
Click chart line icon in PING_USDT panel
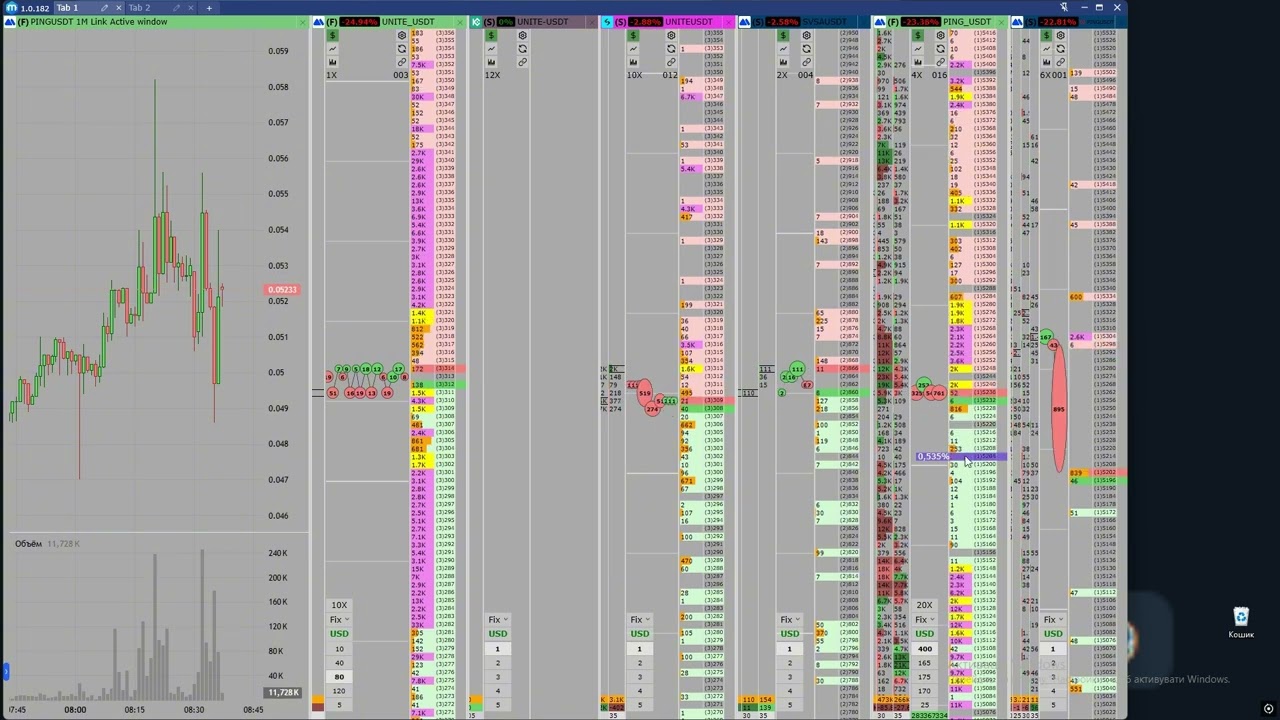coord(917,49)
